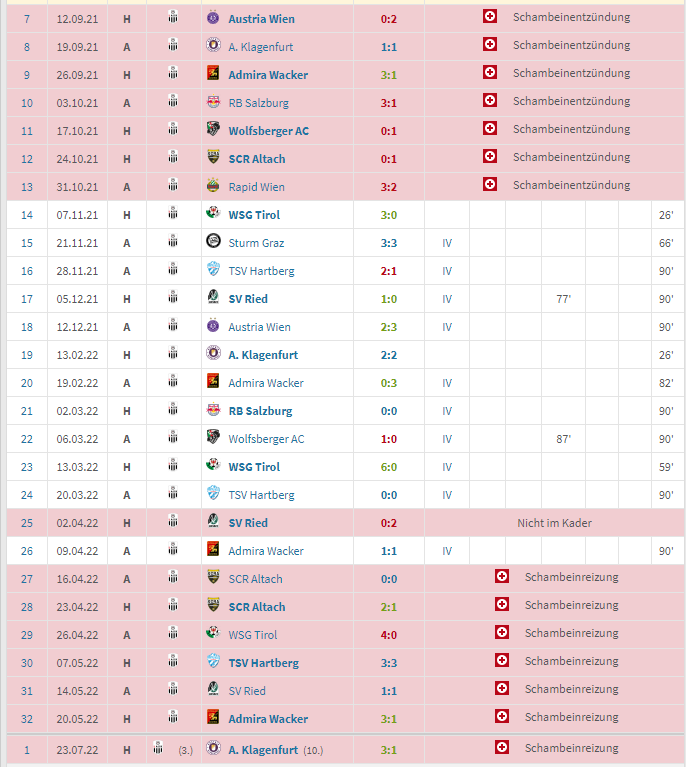Click WSG Tirol crest in the 07.11.21 row

pos(213,214)
